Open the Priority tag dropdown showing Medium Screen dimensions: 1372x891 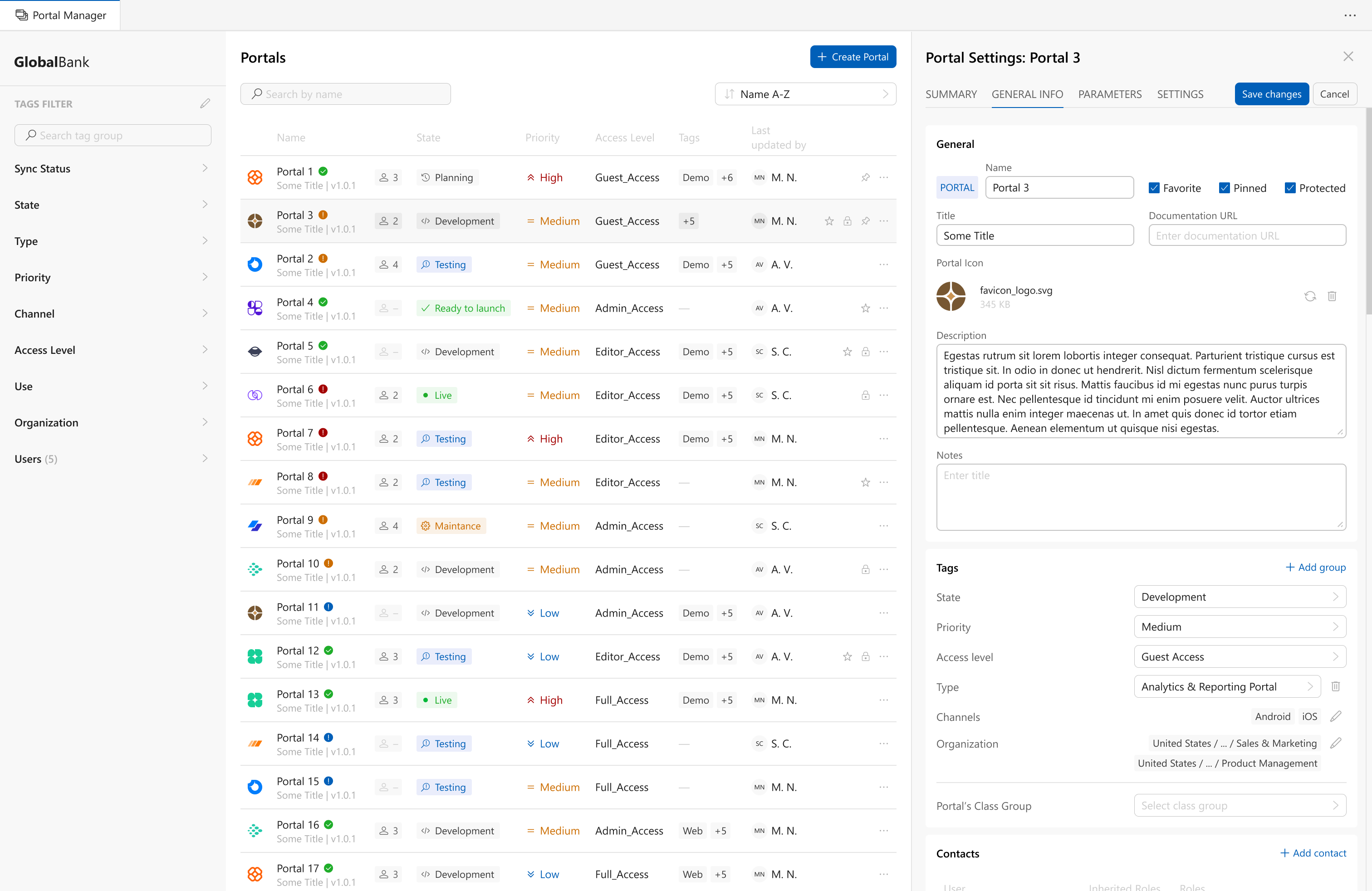[1240, 627]
